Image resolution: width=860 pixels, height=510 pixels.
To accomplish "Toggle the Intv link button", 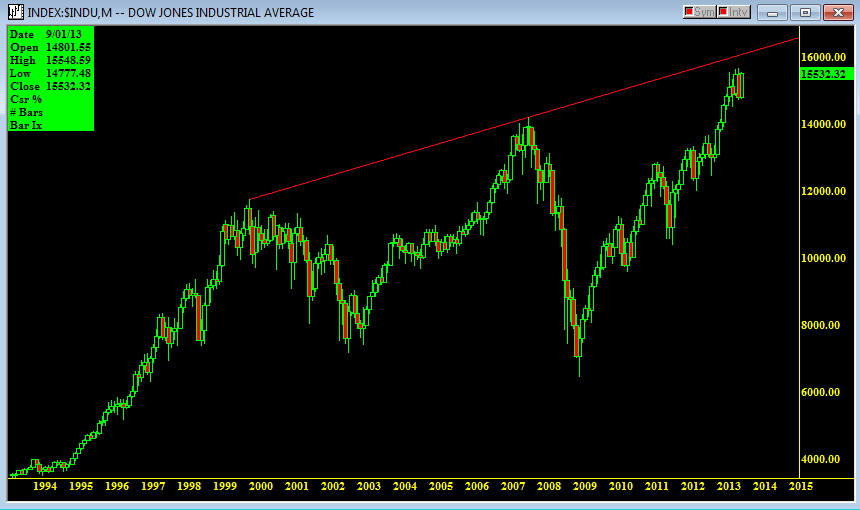I will (x=734, y=12).
